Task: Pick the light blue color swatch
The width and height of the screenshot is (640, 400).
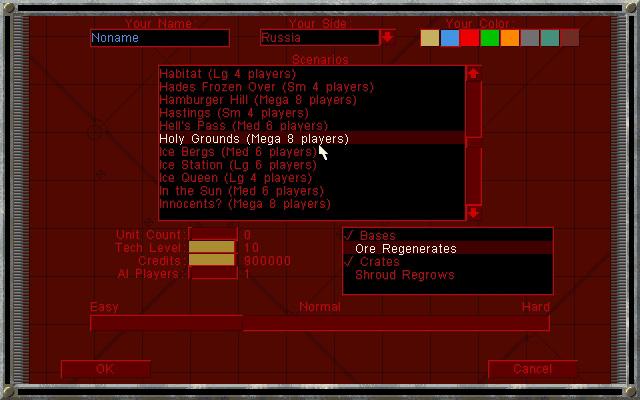Action: (450, 38)
